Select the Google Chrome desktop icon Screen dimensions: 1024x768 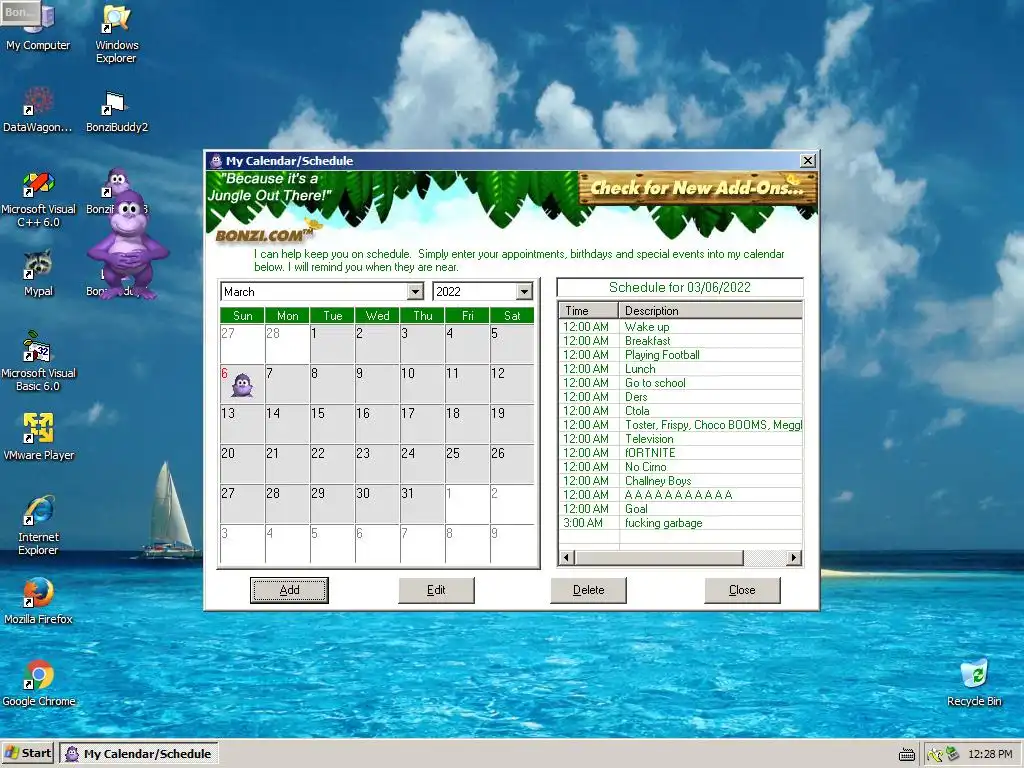point(39,683)
